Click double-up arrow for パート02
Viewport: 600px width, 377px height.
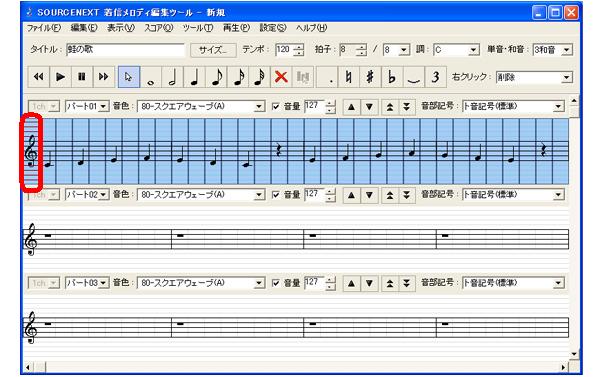[x=390, y=195]
